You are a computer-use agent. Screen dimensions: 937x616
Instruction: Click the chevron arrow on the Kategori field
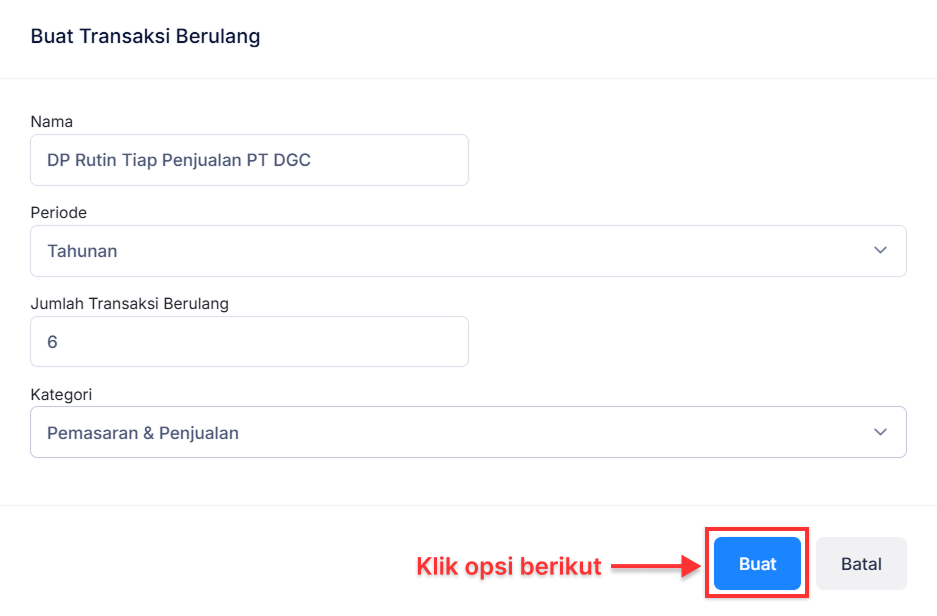pos(880,432)
